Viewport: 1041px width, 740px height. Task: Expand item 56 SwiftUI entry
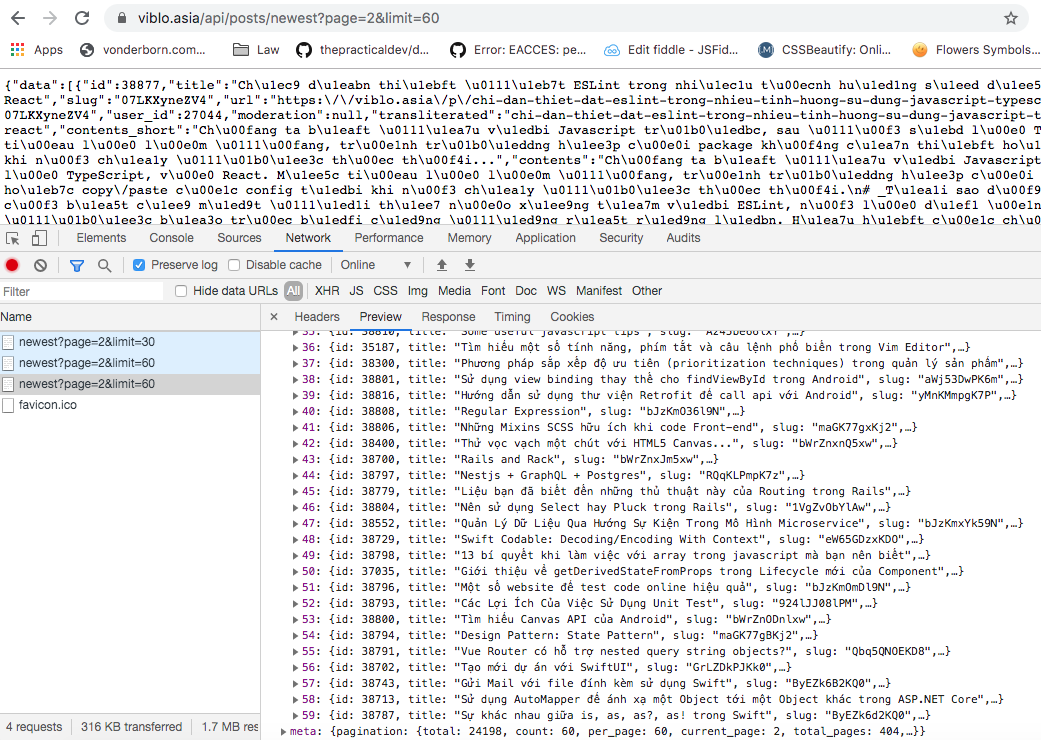[x=295, y=668]
